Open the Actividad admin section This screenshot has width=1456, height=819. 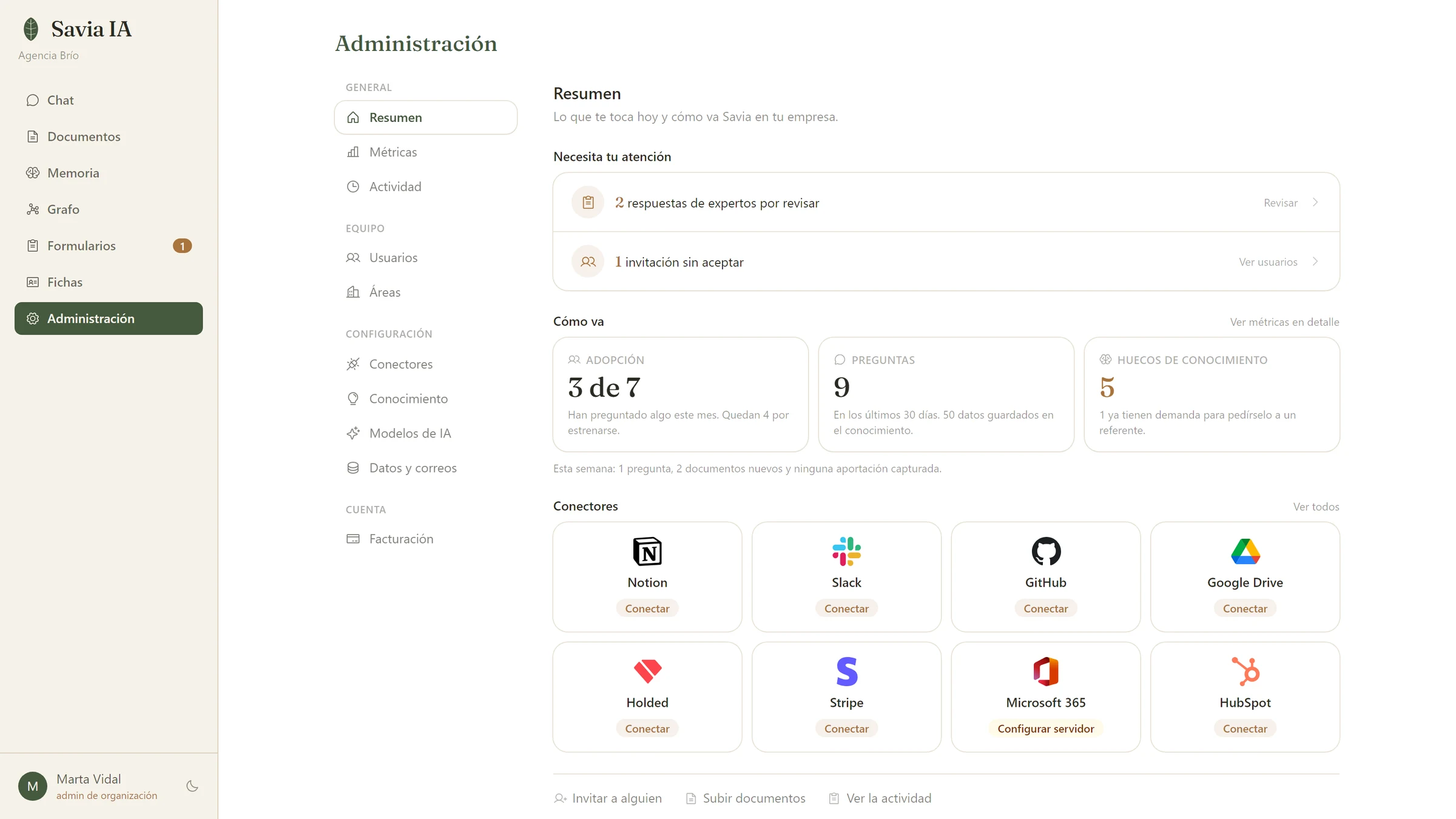(426, 187)
